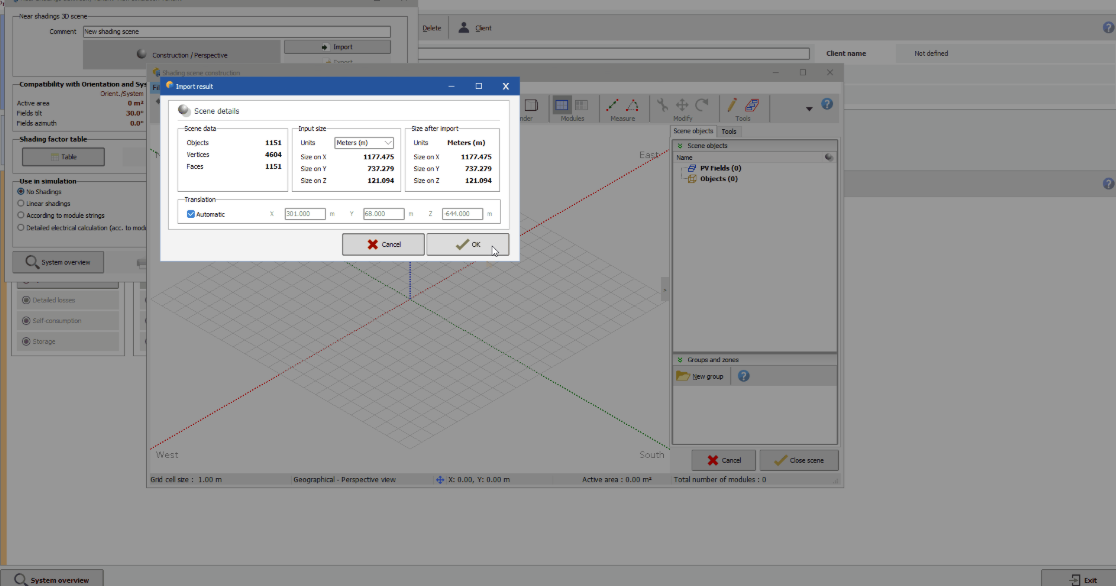The height and width of the screenshot is (586, 1116).
Task: Open the edit object icon in Tools group
Action: tap(752, 105)
